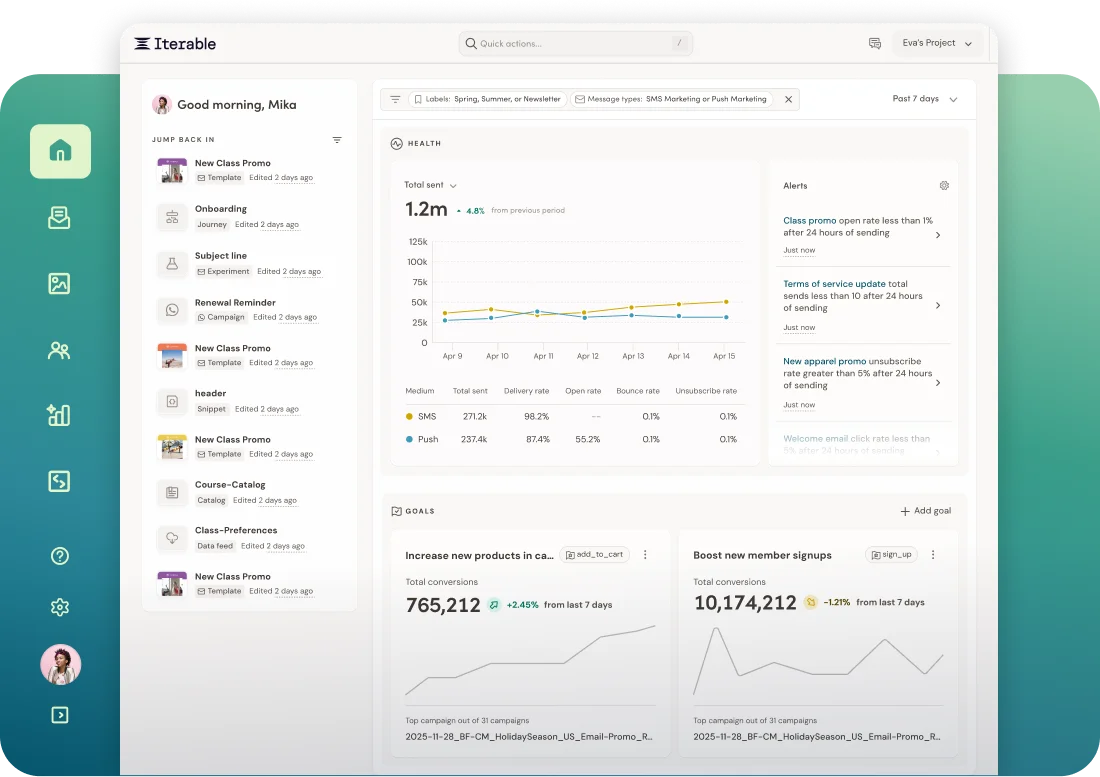
Task: Open the Terms of service update link
Action: point(834,284)
